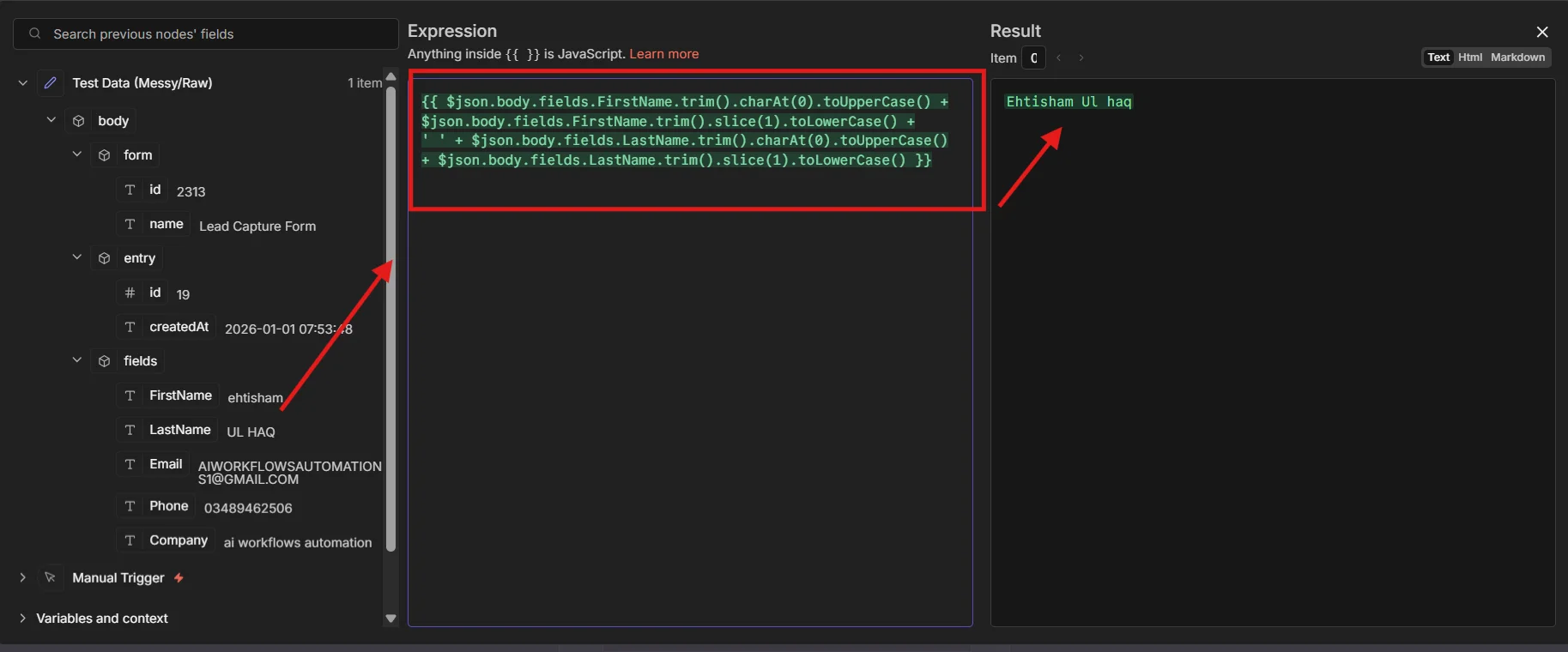Image resolution: width=1568 pixels, height=652 pixels.
Task: Collapse the body tree node
Action: tap(51, 120)
